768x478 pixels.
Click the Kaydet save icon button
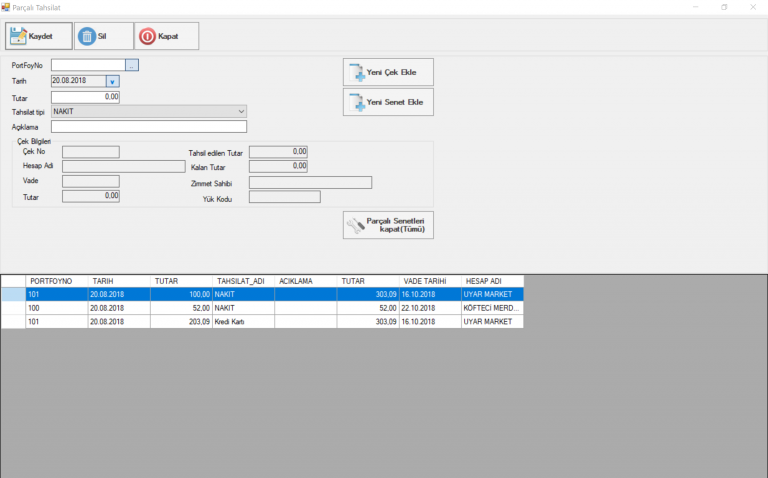pos(38,36)
